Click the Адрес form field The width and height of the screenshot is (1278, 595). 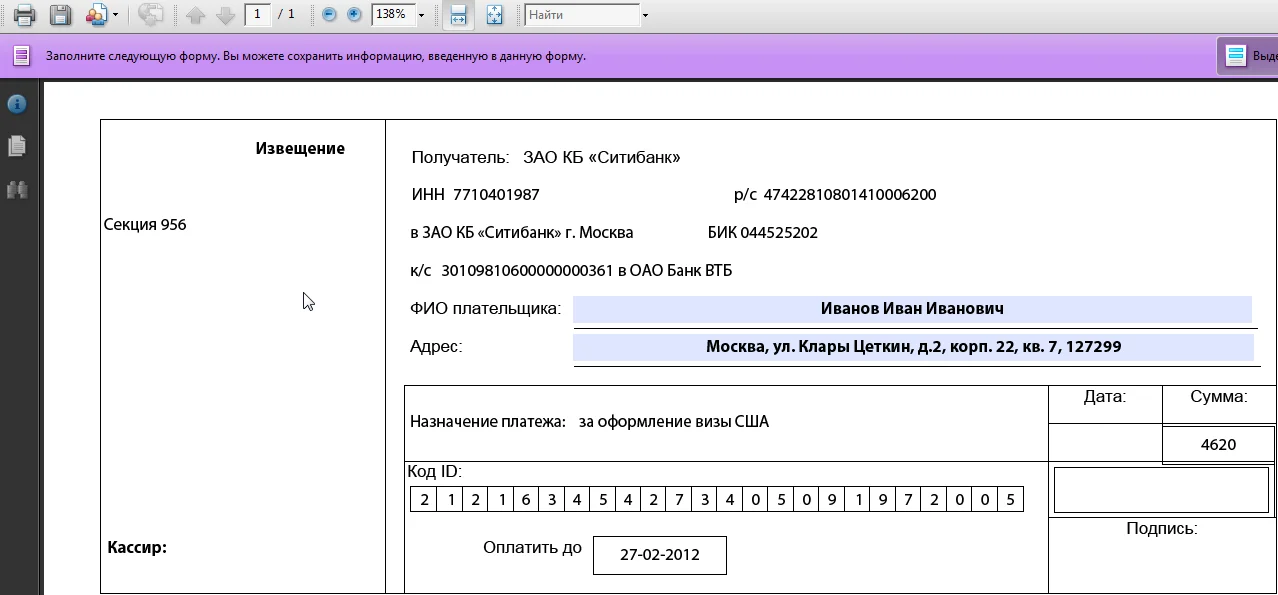point(912,347)
